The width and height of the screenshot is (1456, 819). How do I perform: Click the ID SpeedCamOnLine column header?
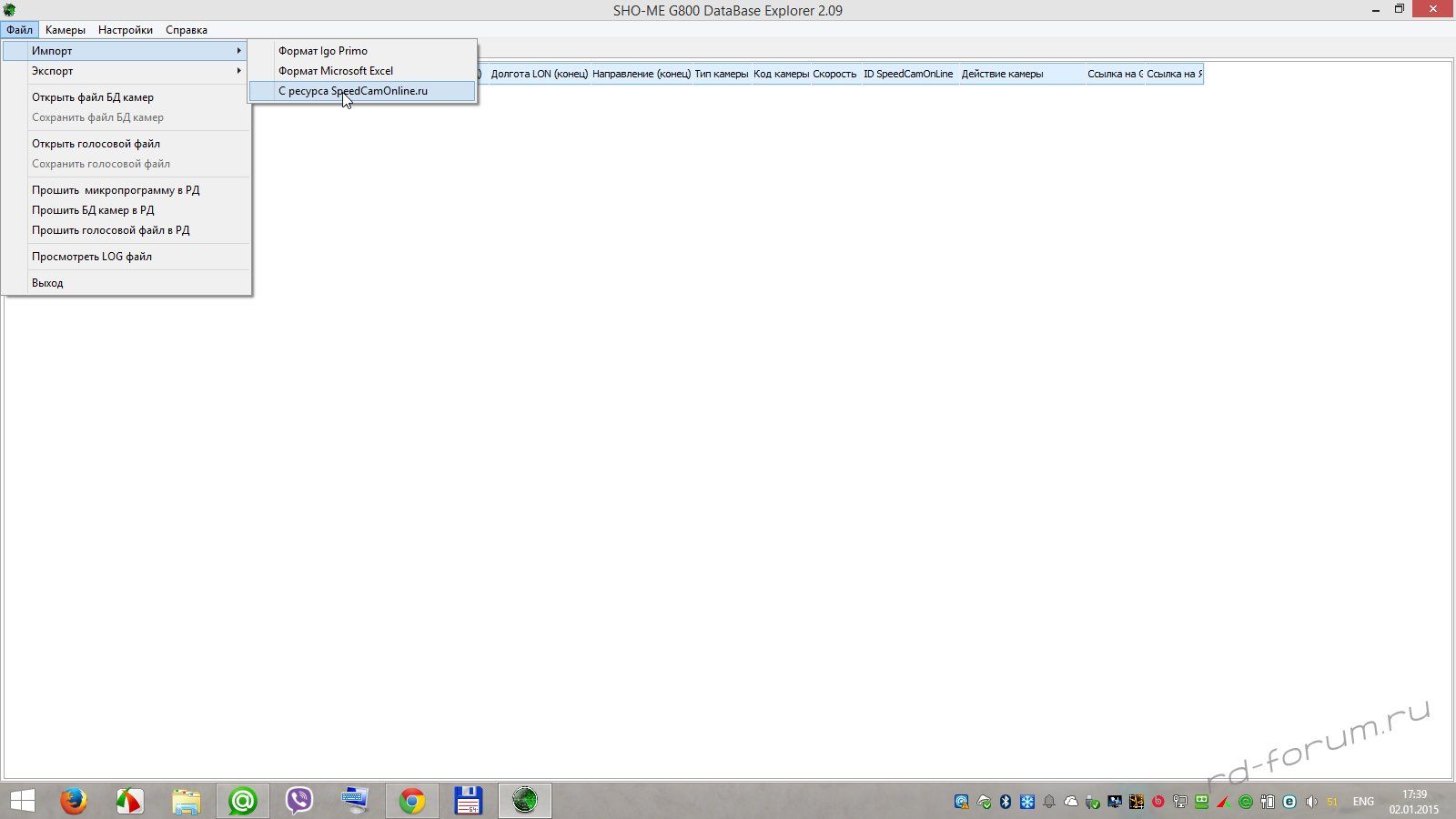pos(909,74)
